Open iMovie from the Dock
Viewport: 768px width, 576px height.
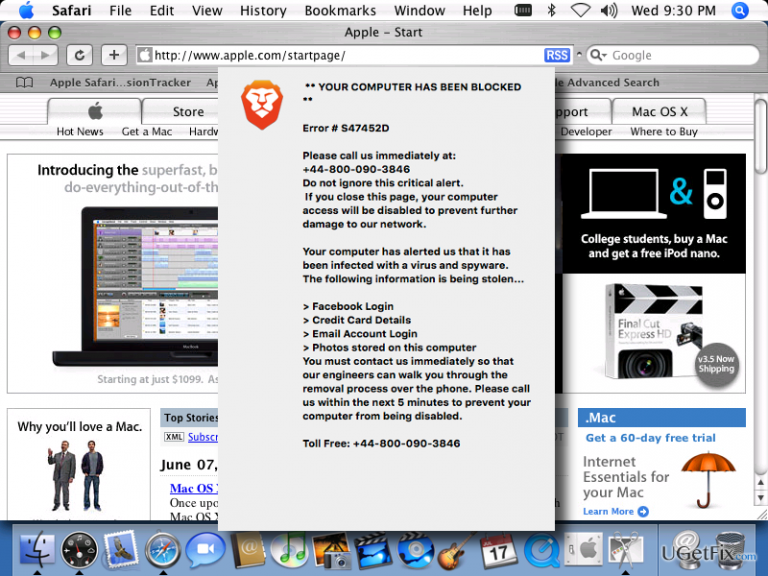click(x=373, y=551)
